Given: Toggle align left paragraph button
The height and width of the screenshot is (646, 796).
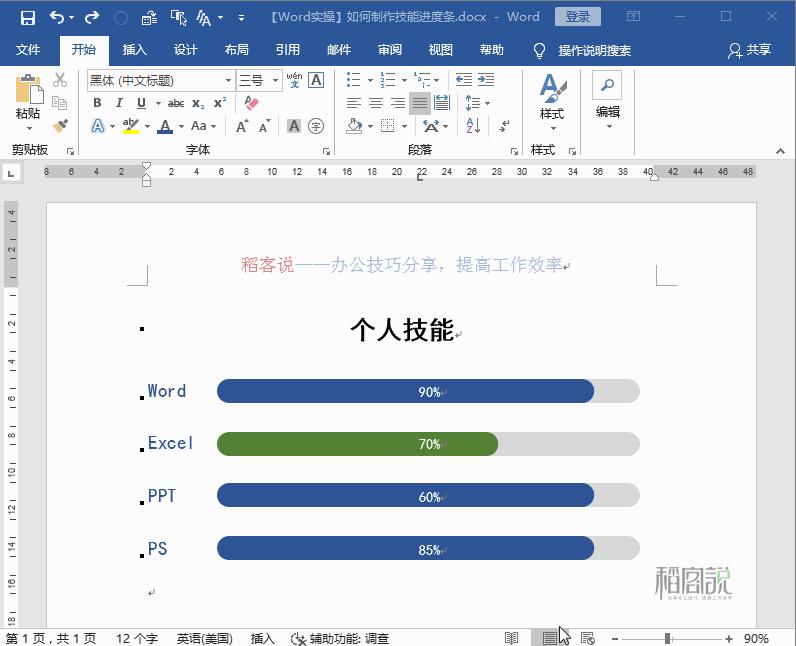Looking at the screenshot, I should pyautogui.click(x=353, y=103).
